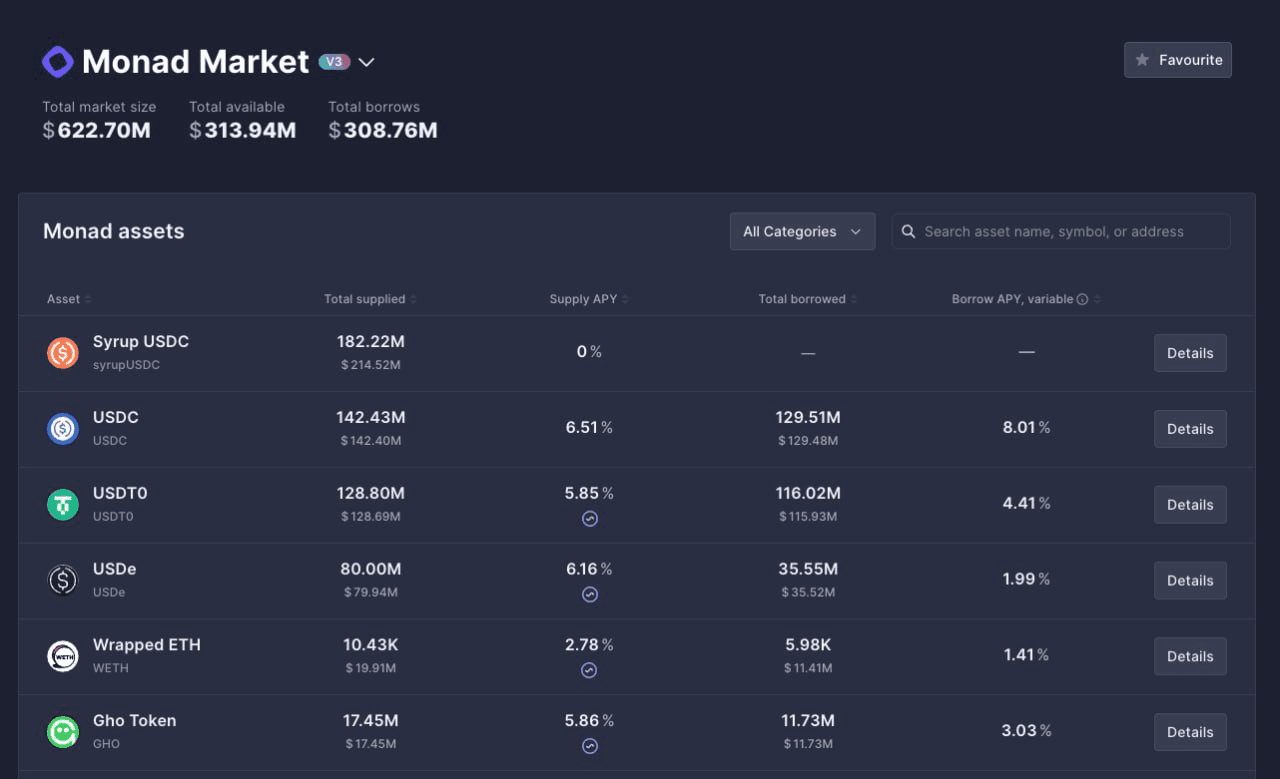Click the star icon in Favourite button

pos(1142,60)
